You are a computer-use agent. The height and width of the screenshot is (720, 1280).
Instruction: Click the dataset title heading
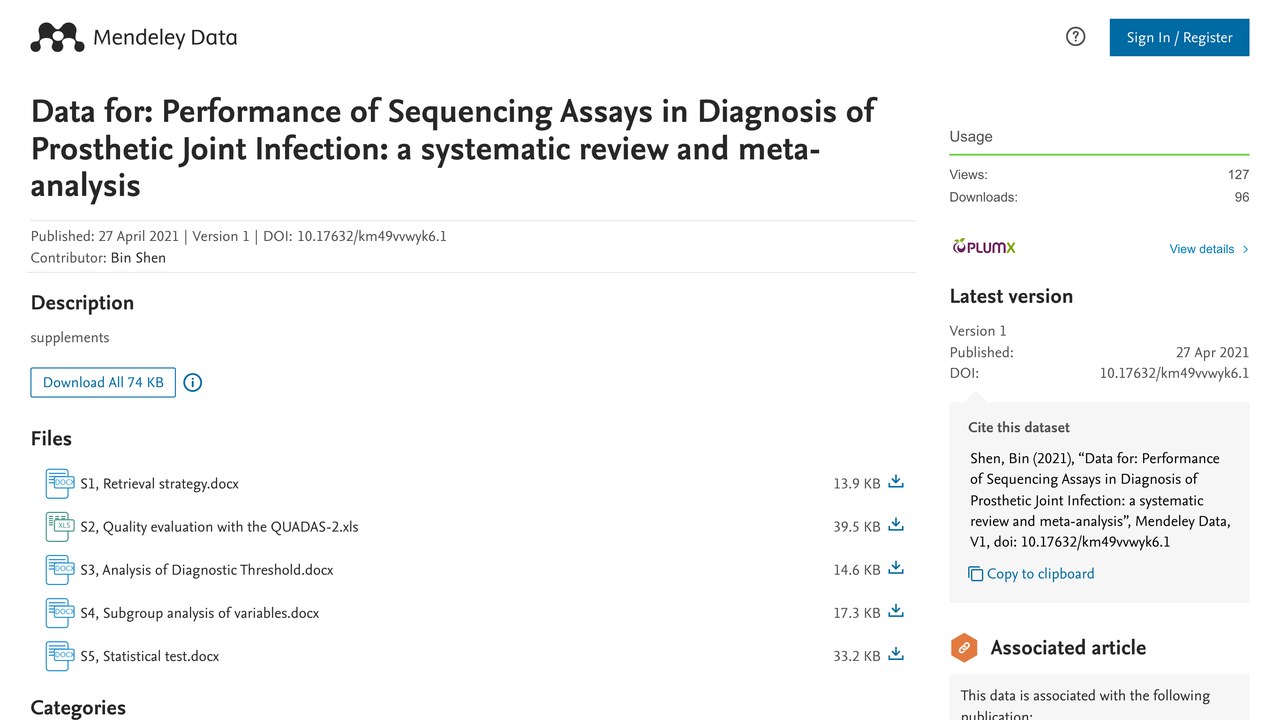tap(455, 148)
